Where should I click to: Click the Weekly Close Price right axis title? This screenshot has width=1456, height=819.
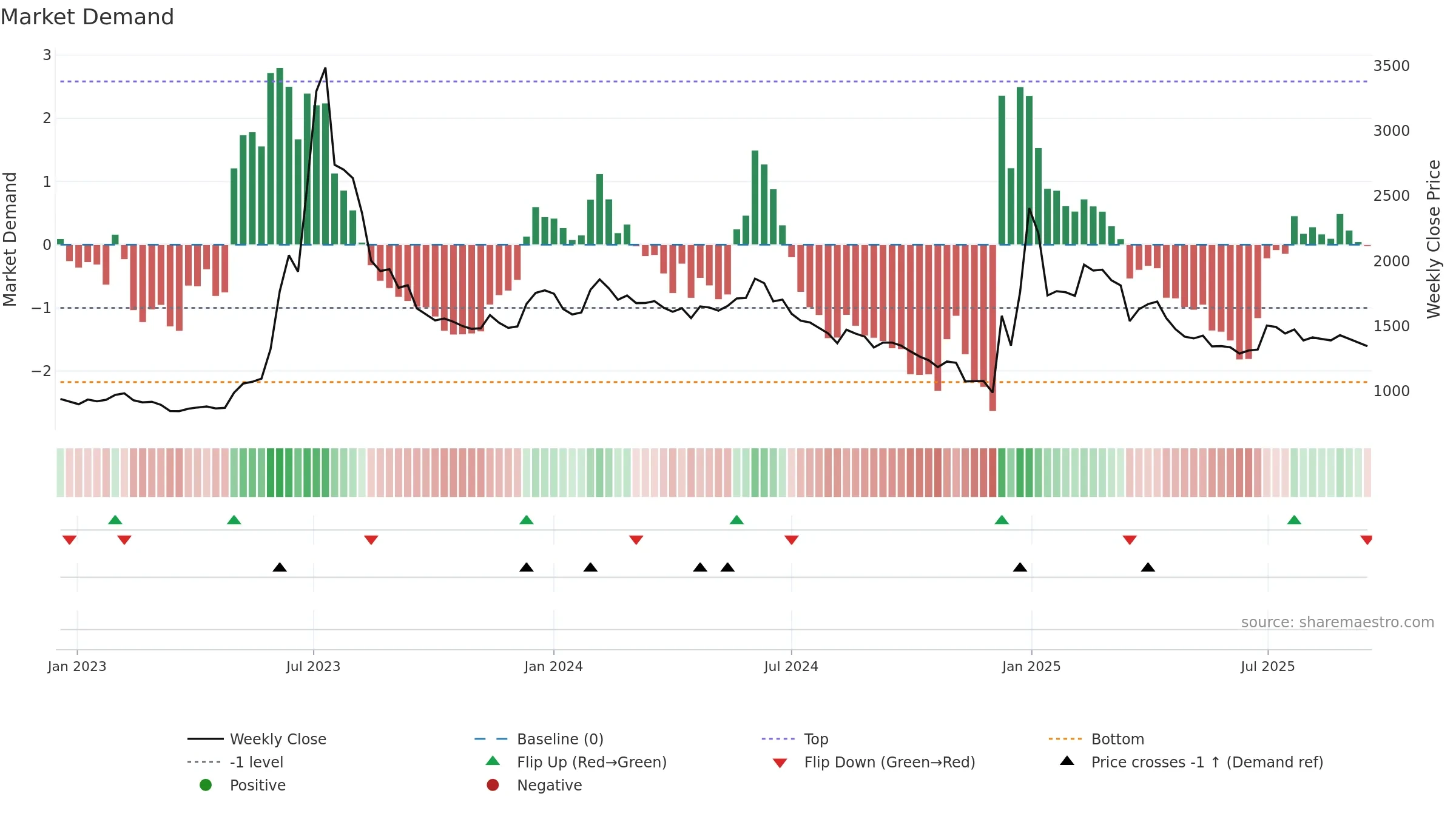(x=1434, y=239)
